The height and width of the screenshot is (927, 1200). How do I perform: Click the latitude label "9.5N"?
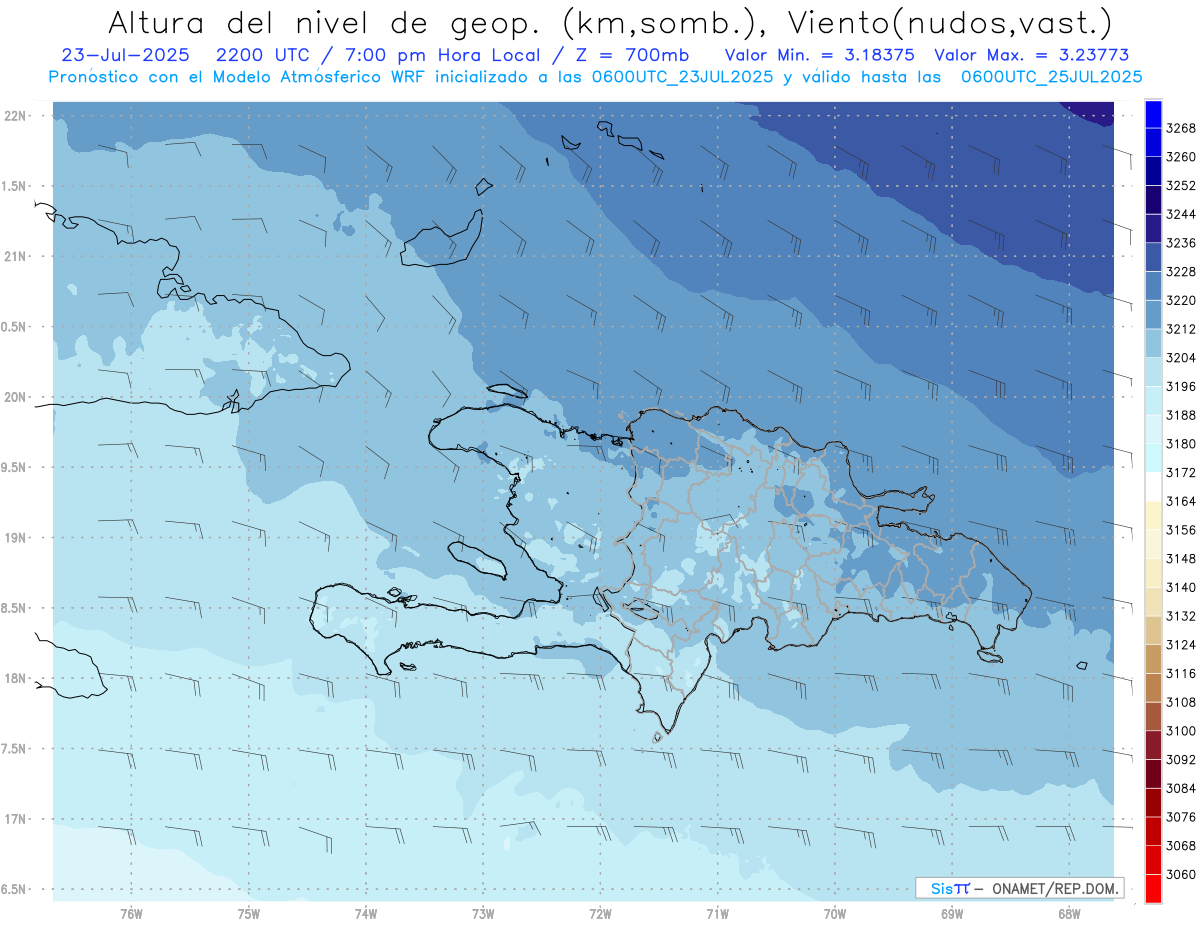point(14,468)
